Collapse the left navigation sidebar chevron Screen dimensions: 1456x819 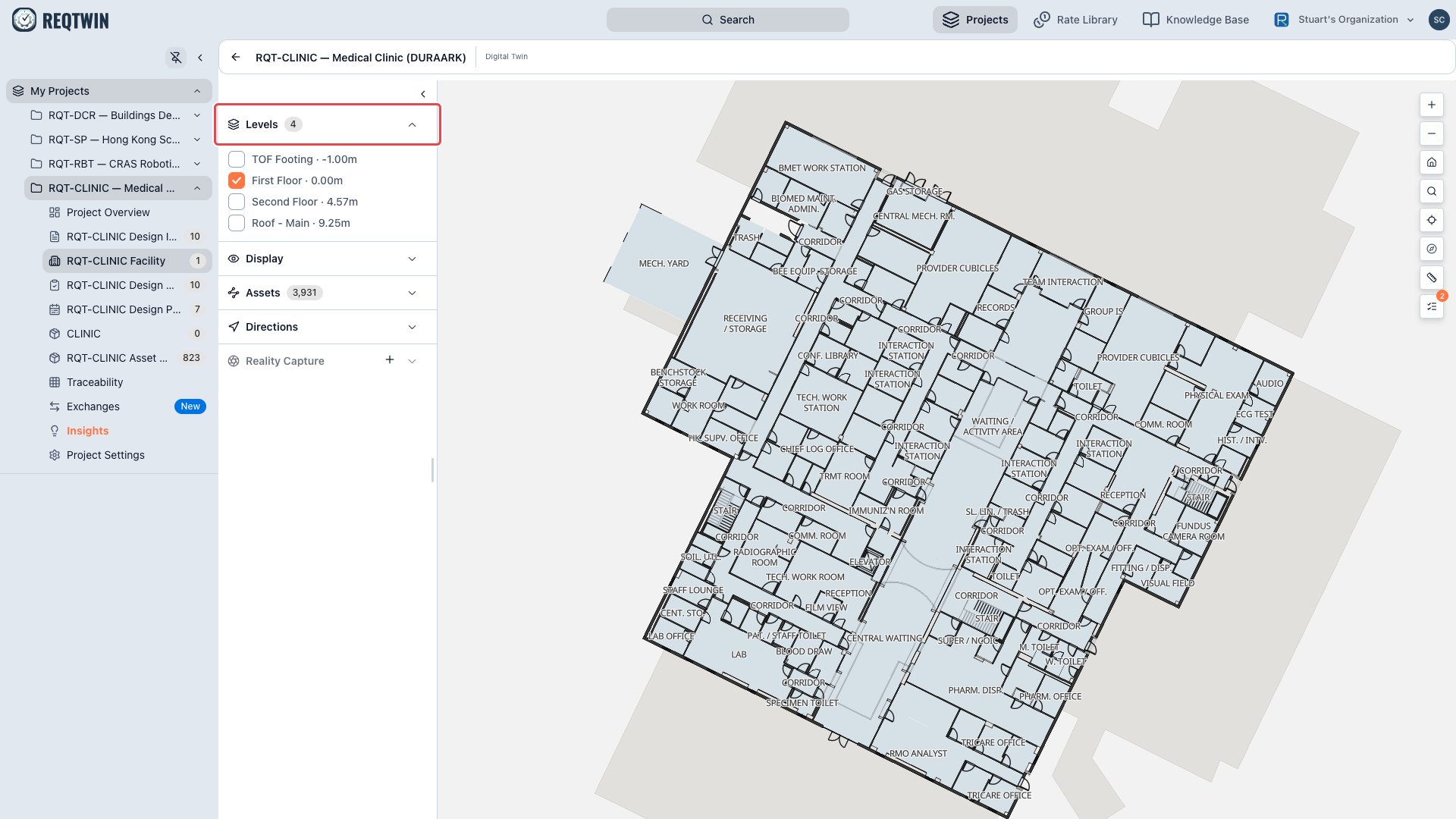pos(200,58)
